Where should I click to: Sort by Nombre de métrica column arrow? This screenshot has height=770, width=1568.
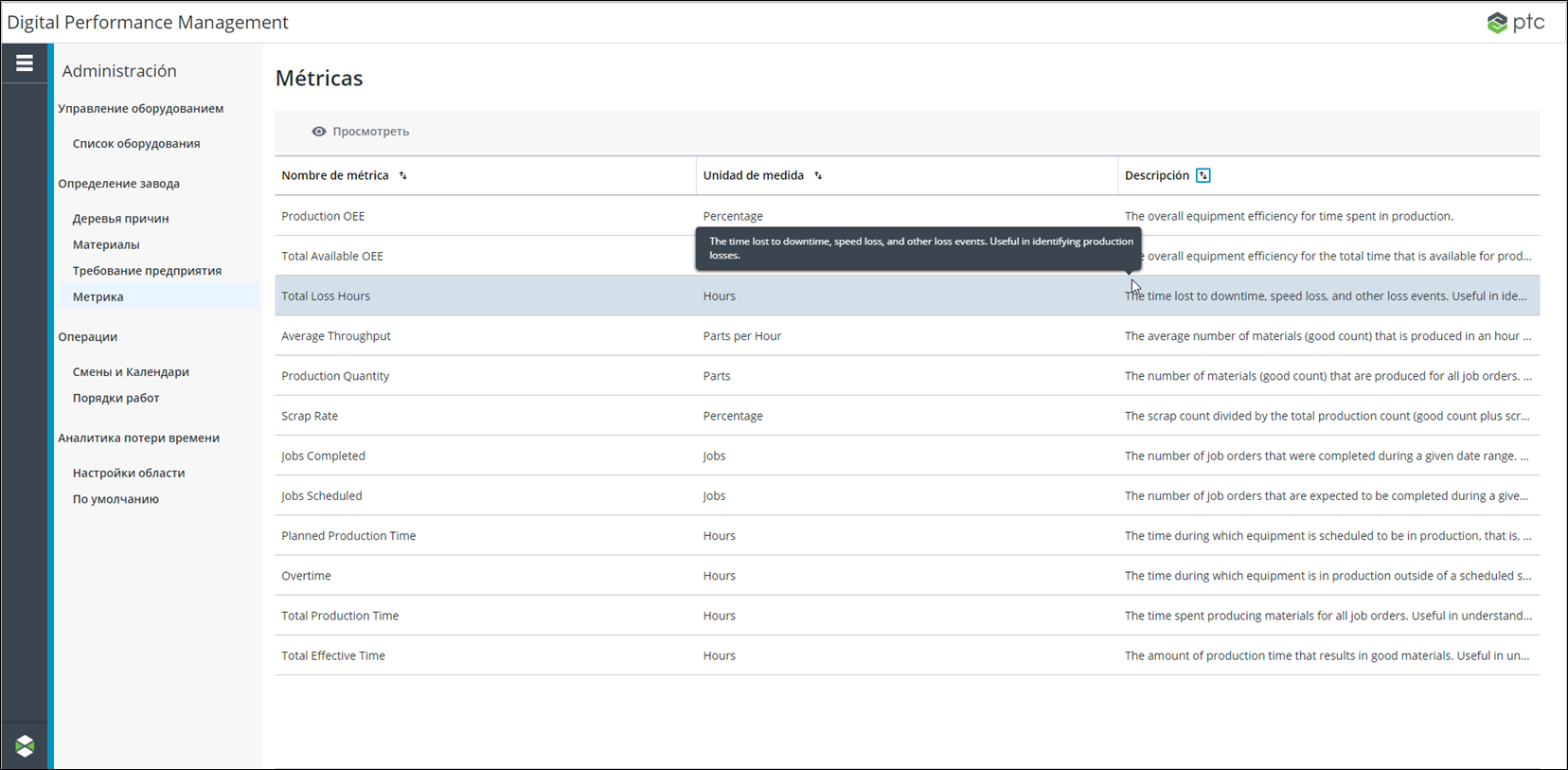pyautogui.click(x=402, y=176)
